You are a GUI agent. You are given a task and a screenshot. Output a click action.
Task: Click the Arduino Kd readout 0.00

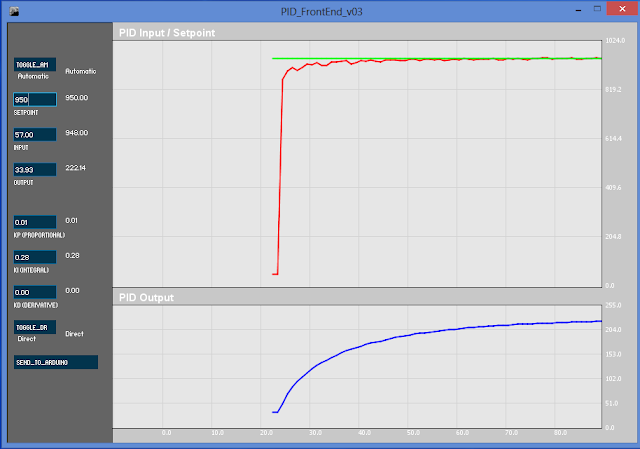72,291
